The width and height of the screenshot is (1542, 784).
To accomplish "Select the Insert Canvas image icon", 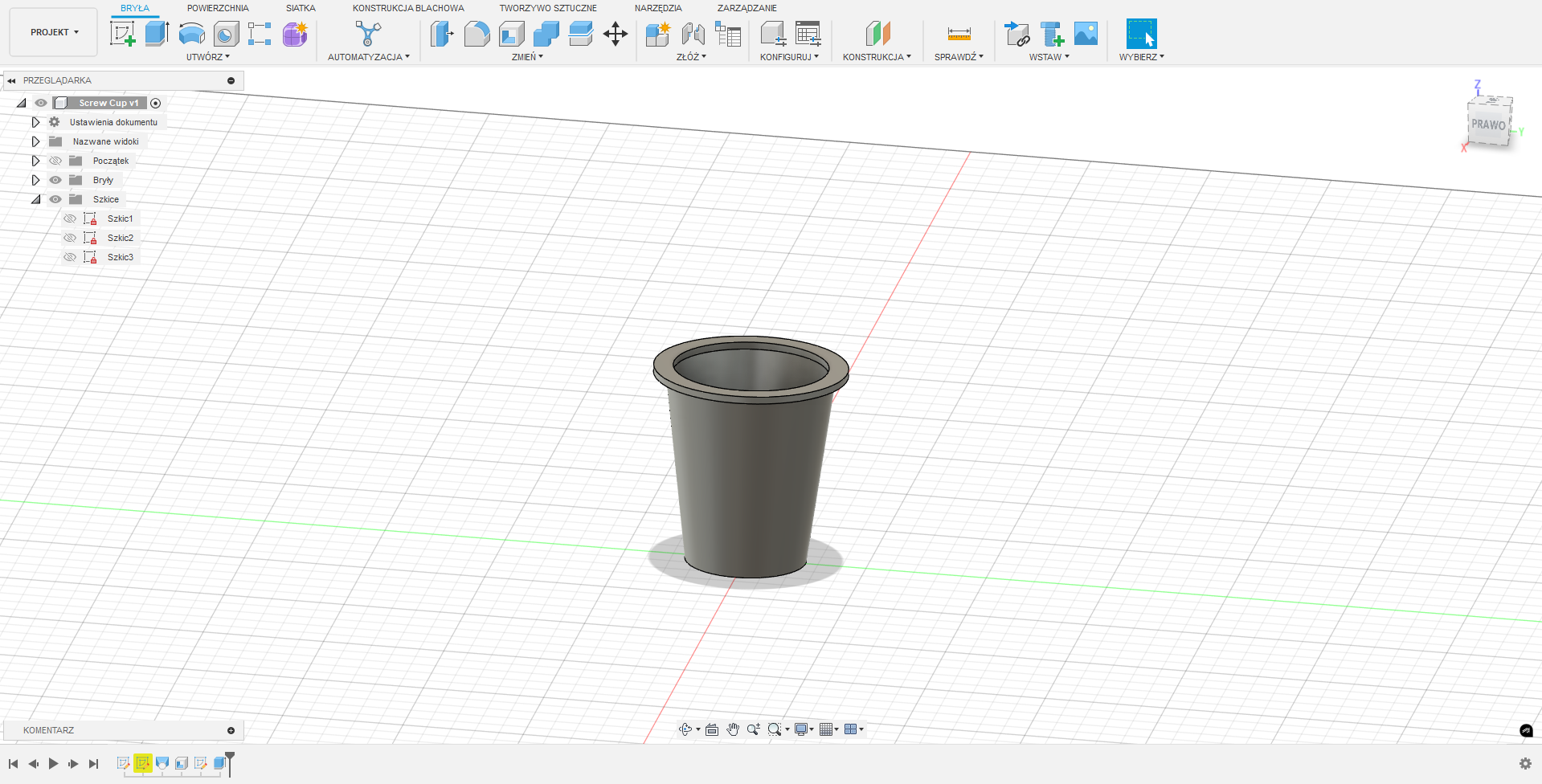I will (1086, 34).
